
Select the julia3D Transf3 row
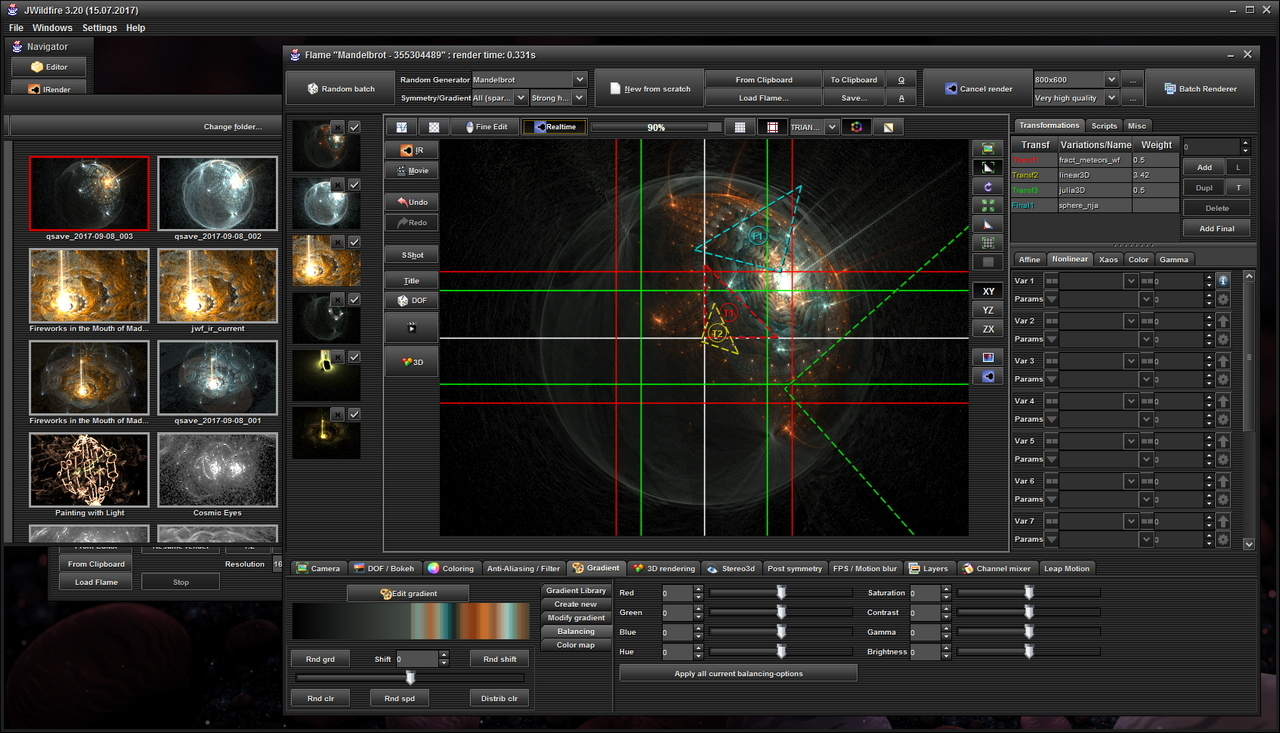(x=1094, y=190)
